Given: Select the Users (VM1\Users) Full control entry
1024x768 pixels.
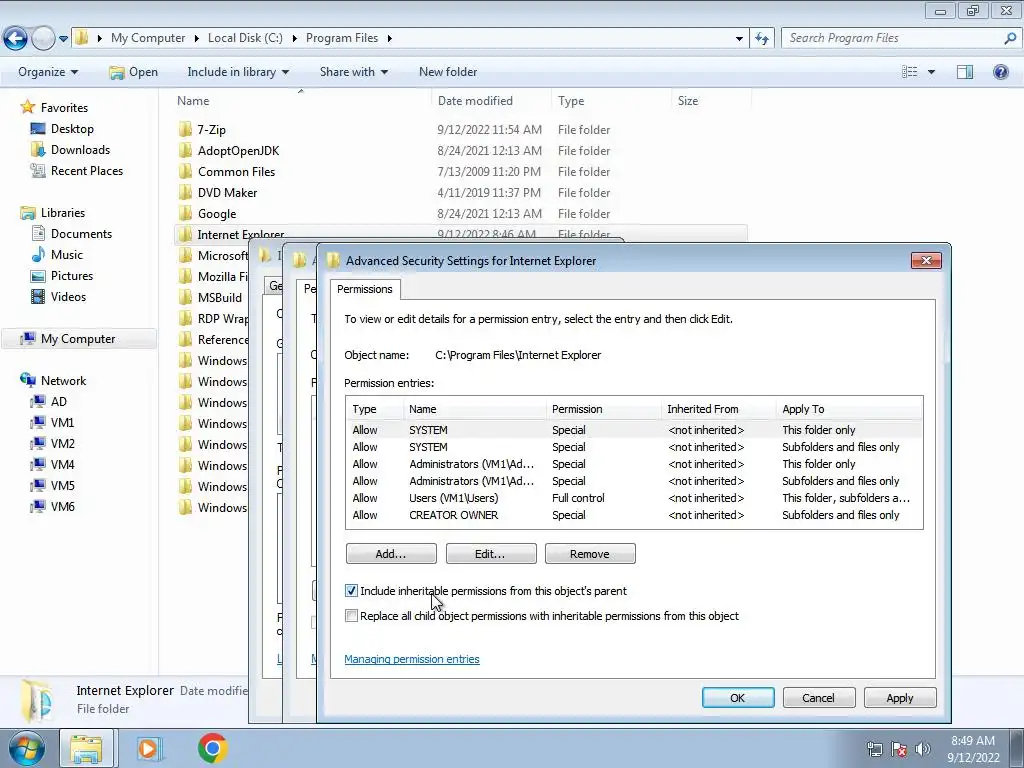Looking at the screenshot, I should (633, 498).
